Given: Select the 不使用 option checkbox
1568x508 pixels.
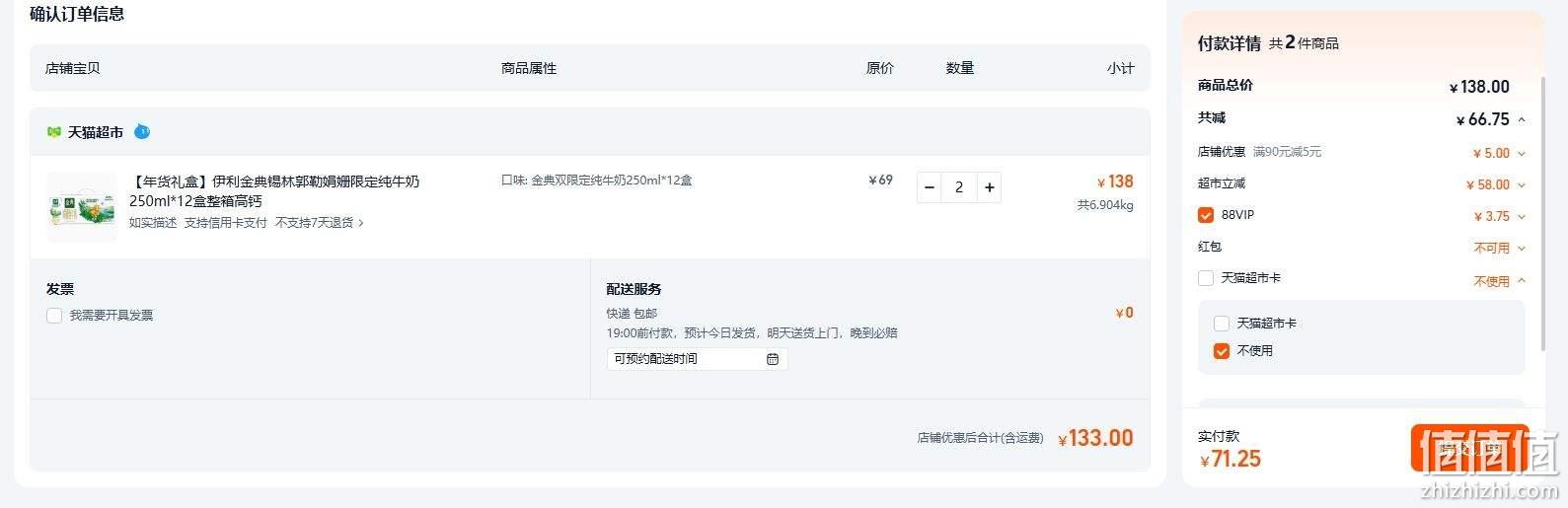Looking at the screenshot, I should coord(1221,351).
